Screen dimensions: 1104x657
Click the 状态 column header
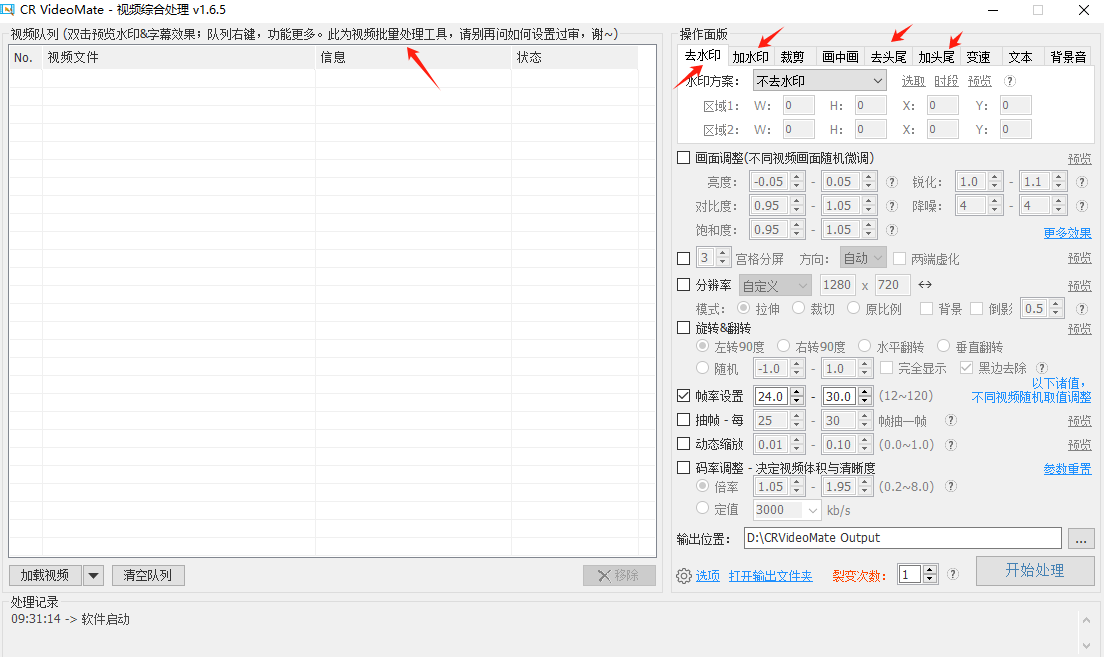point(575,58)
